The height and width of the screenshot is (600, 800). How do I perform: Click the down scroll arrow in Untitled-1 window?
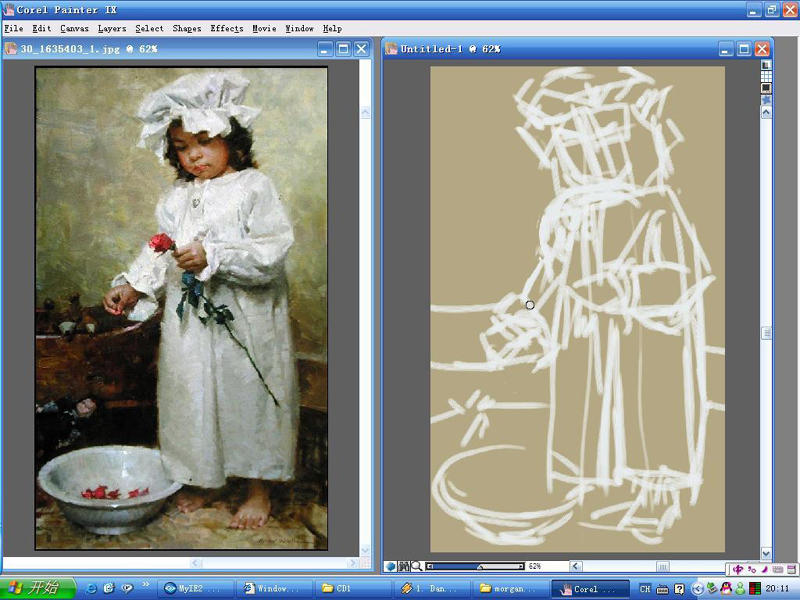click(x=766, y=554)
